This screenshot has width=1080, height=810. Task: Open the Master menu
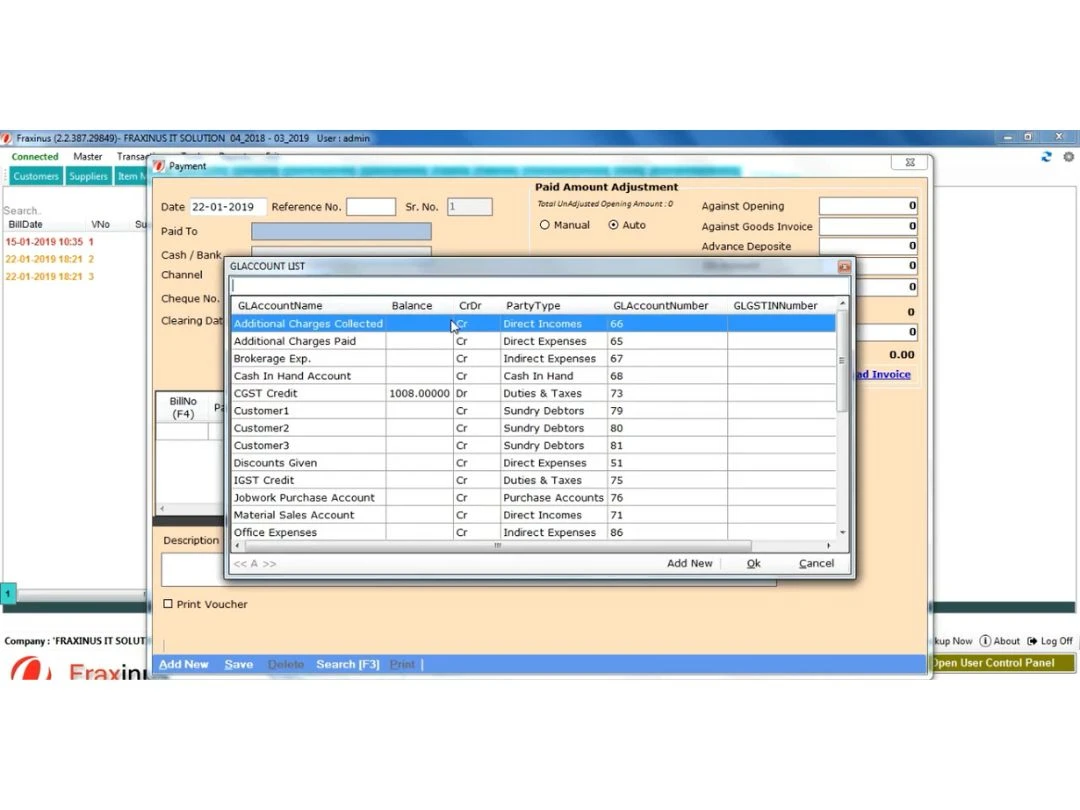(88, 157)
